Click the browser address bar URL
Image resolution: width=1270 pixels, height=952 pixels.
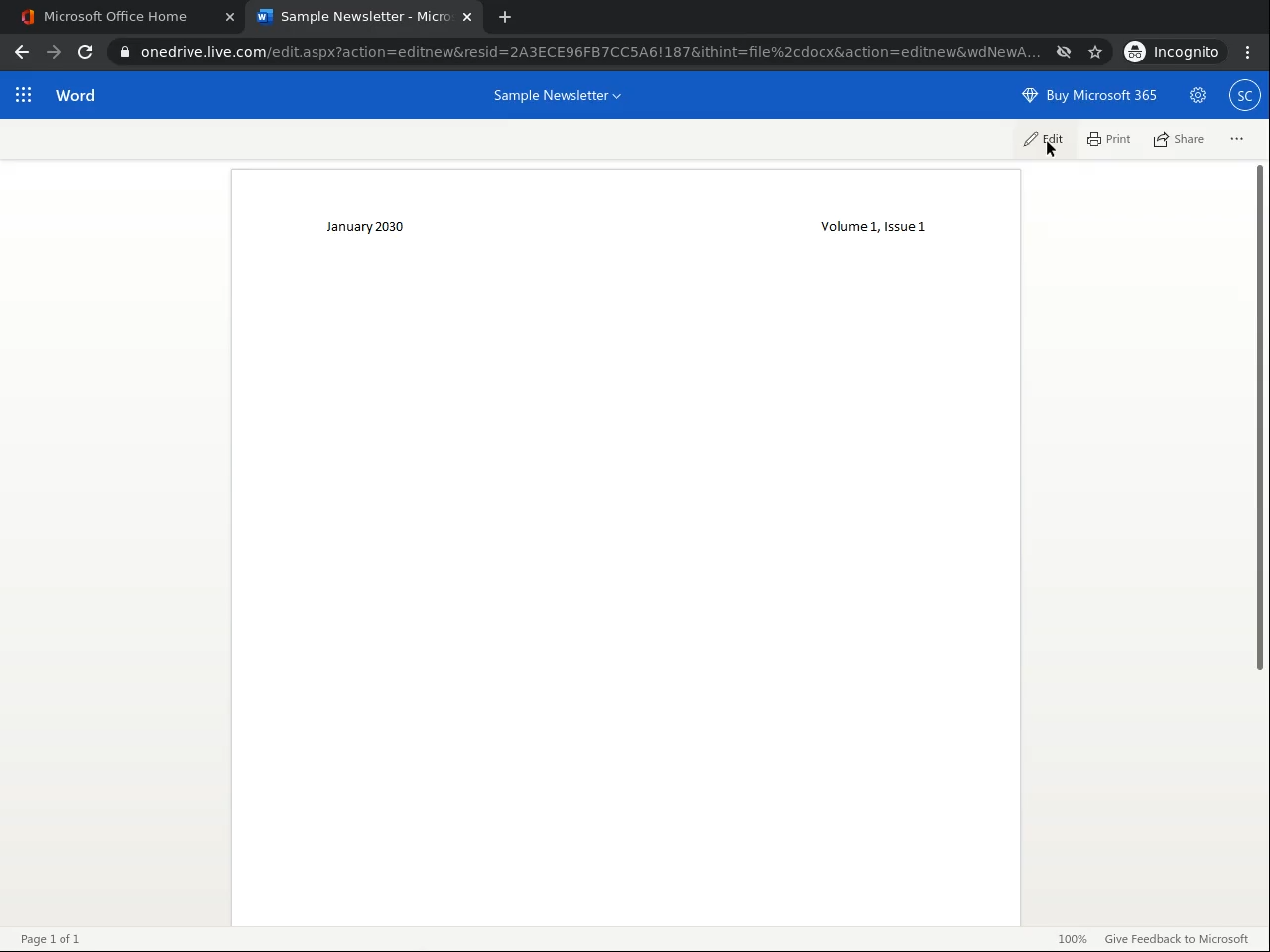tap(590, 52)
